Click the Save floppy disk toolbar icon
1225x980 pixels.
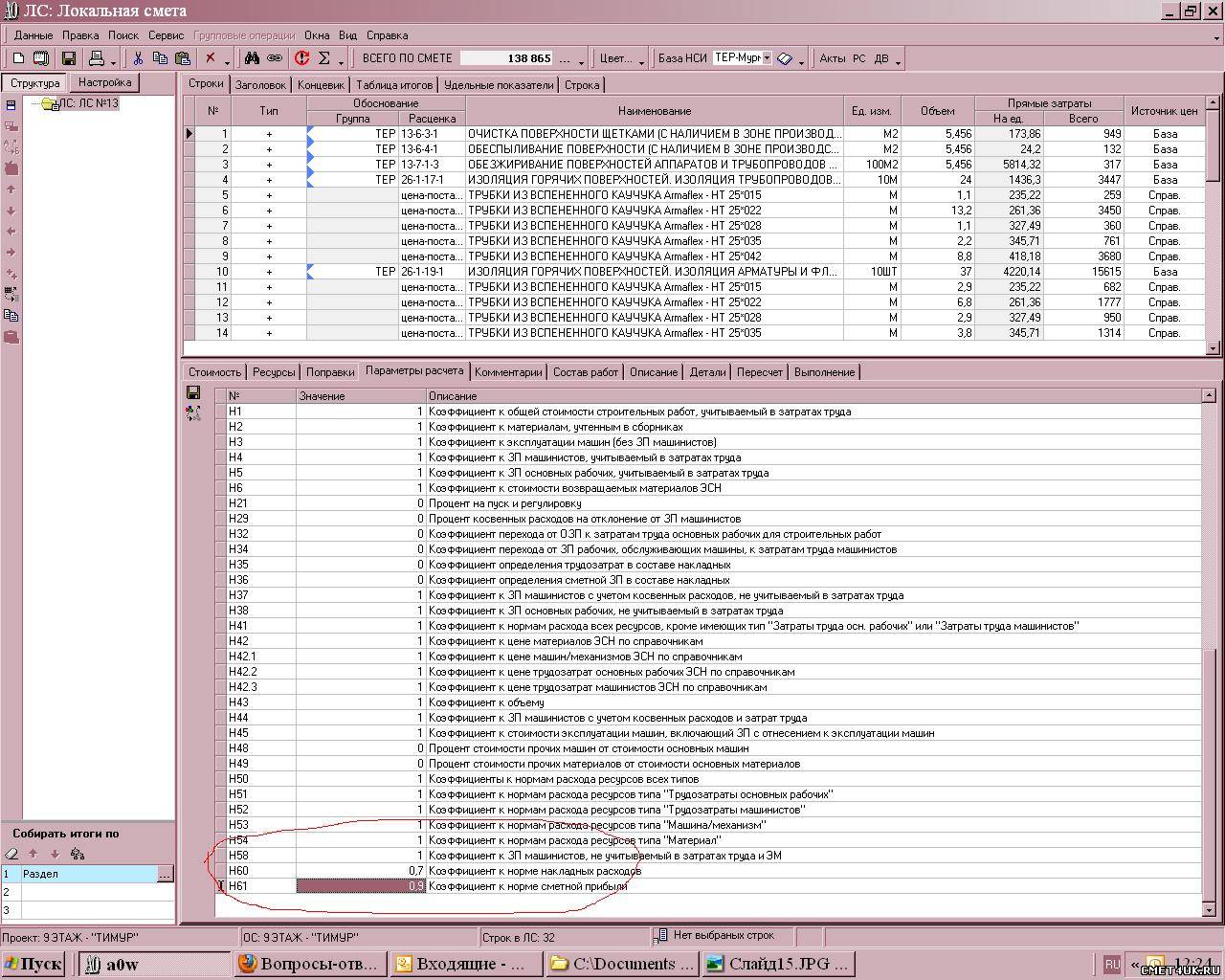point(69,58)
